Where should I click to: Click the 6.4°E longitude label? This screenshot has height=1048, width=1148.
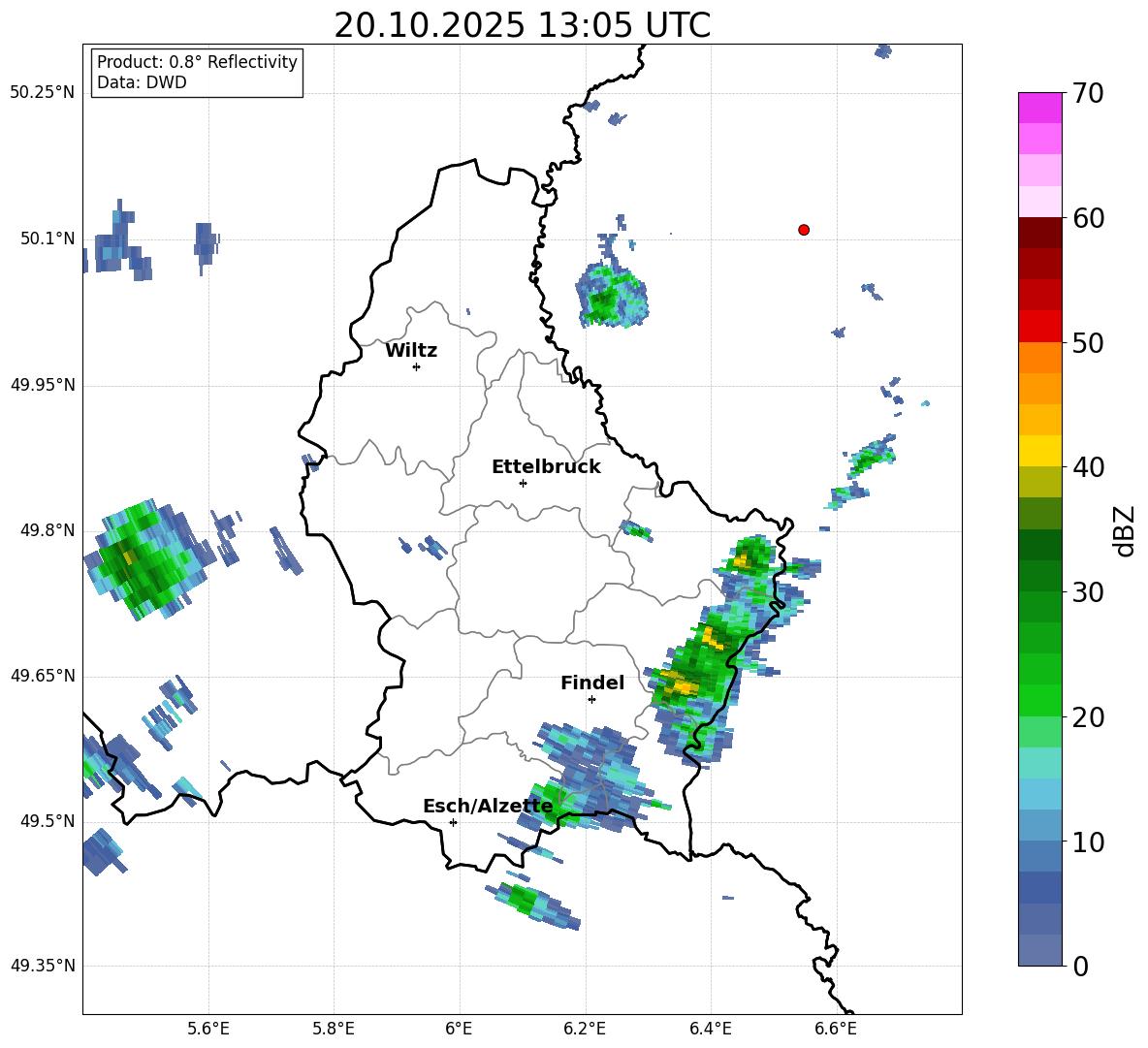710,1029
